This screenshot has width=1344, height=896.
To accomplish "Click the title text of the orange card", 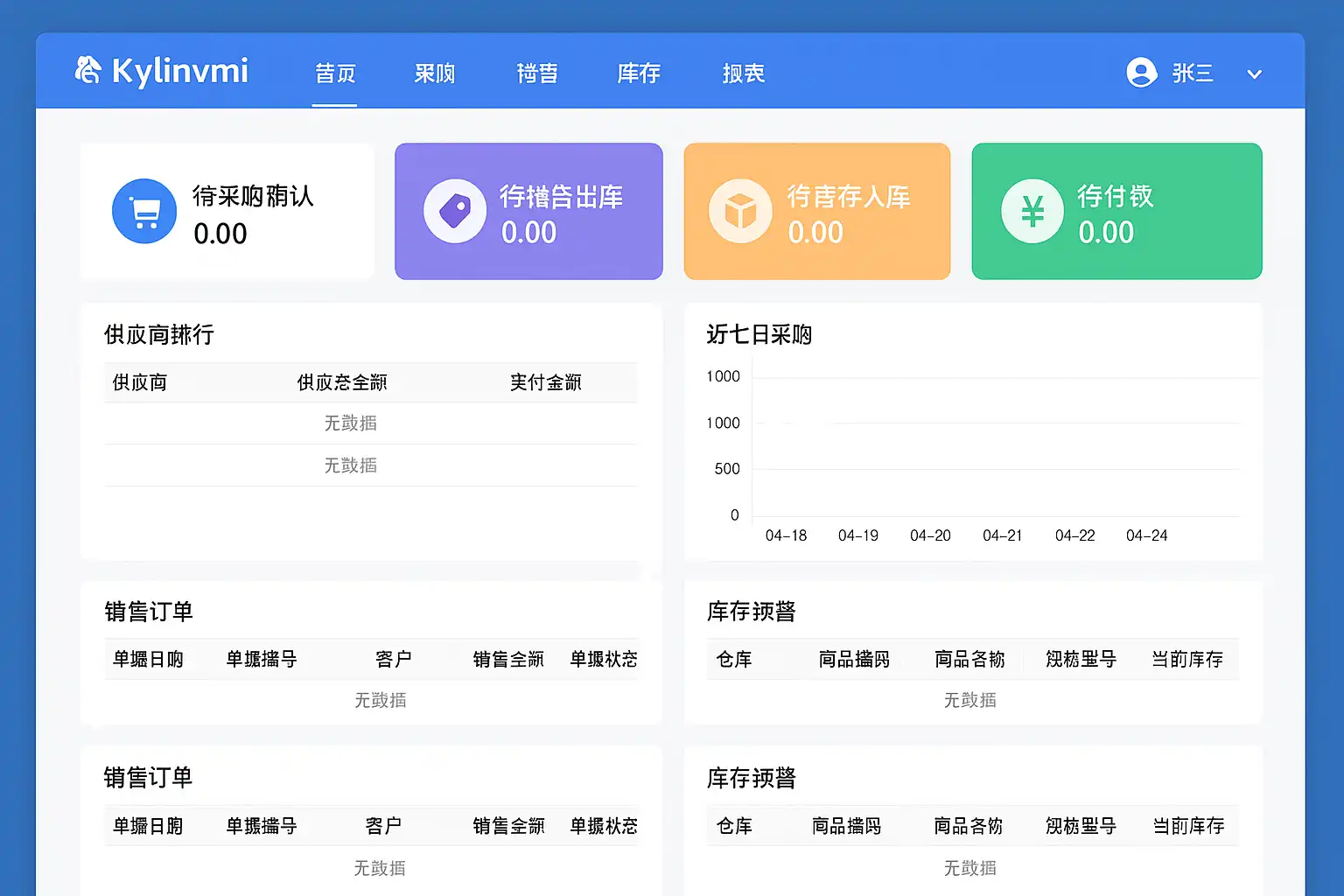I will (849, 197).
